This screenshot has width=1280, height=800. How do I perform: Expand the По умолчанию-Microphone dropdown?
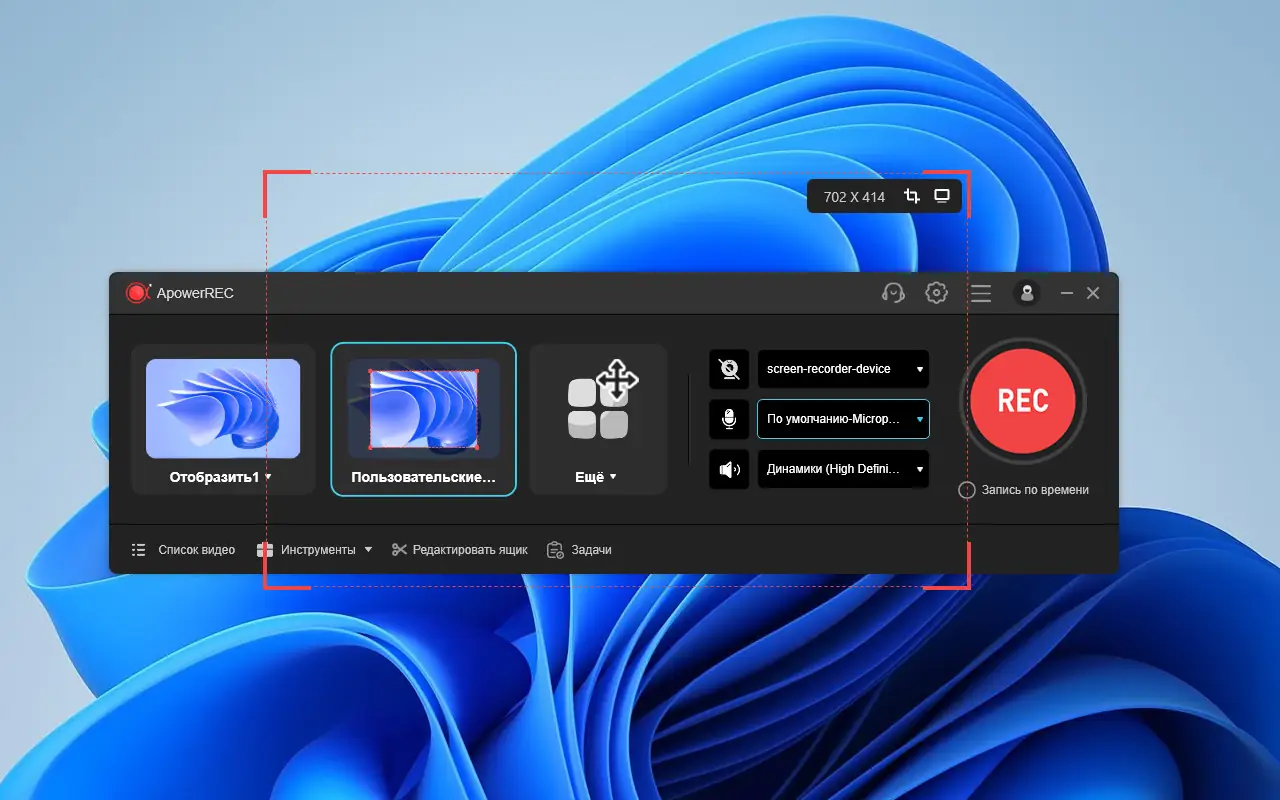point(843,419)
